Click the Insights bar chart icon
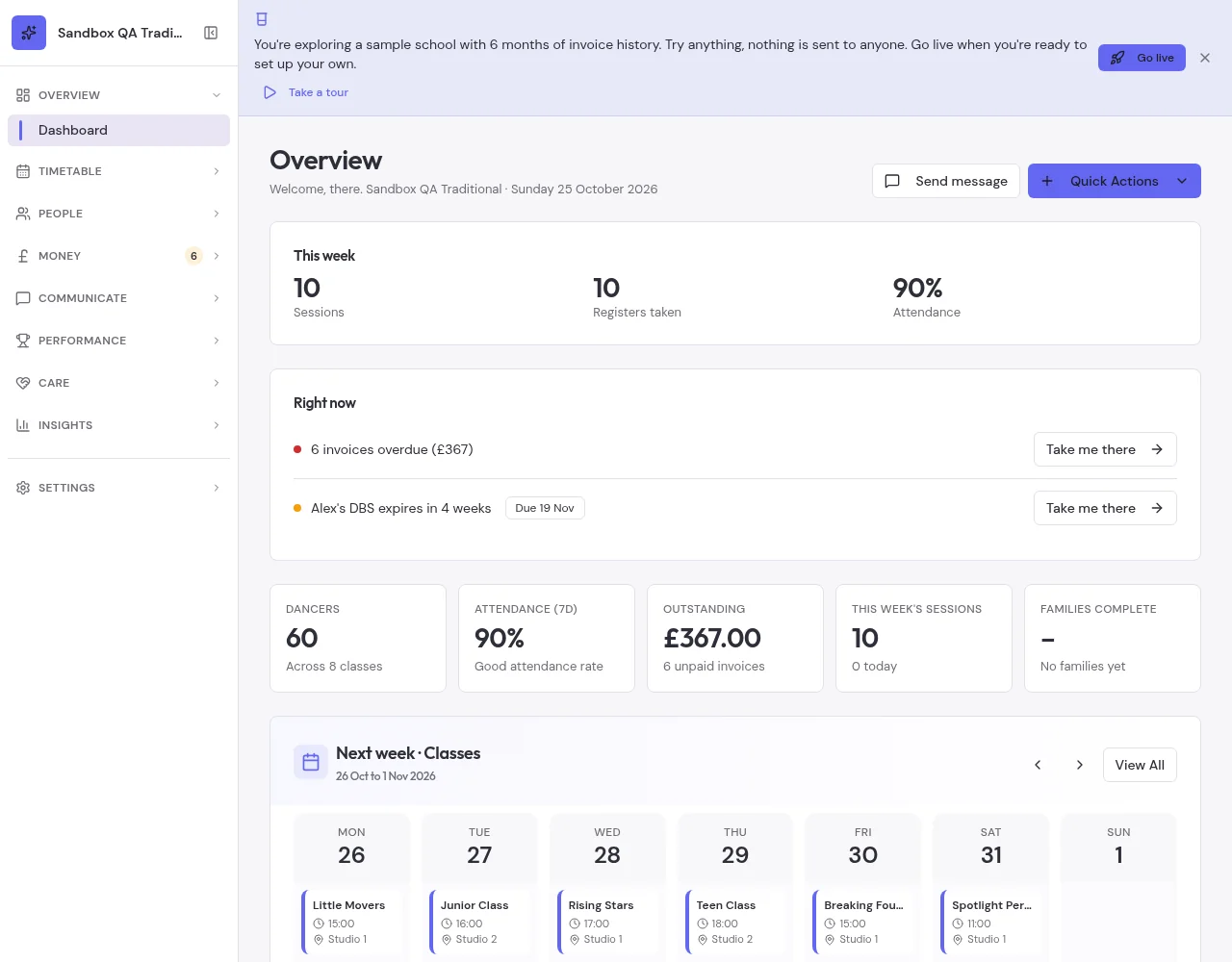1232x962 pixels. pos(23,425)
